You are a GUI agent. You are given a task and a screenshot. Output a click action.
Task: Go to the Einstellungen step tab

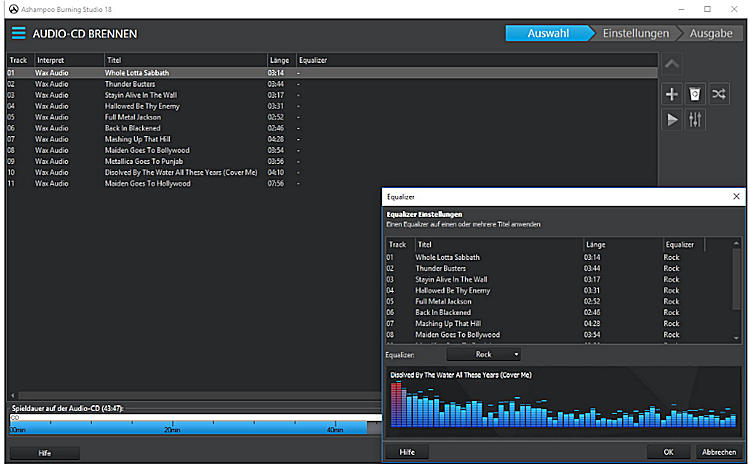(x=635, y=34)
